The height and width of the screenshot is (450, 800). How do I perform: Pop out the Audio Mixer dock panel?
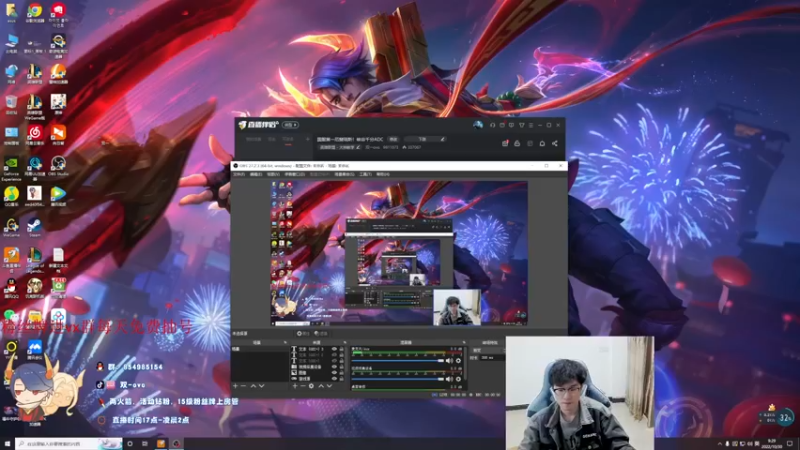coord(464,342)
